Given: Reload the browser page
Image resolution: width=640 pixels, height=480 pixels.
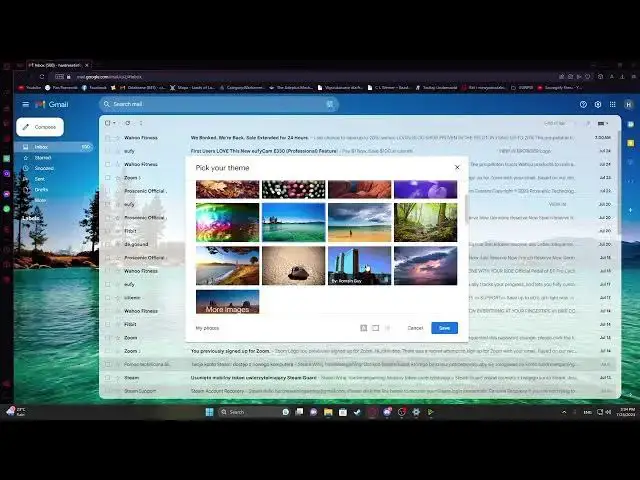Looking at the screenshot, I should 42,76.
